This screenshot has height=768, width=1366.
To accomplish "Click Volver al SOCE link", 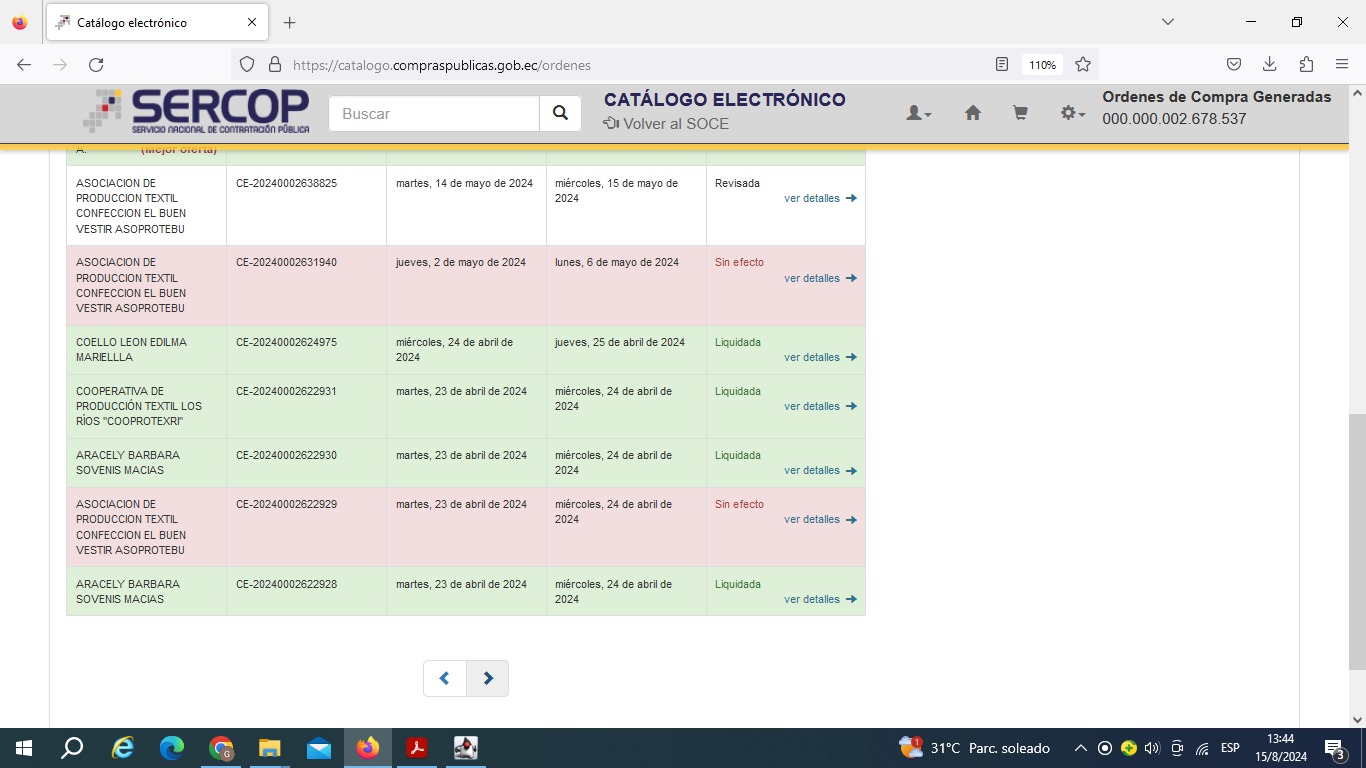I will (x=666, y=124).
